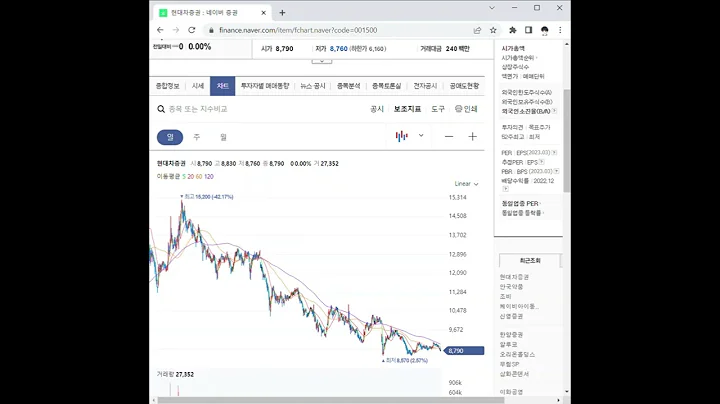Open a new browser tab
The width and height of the screenshot is (720, 404).
pos(282,13)
